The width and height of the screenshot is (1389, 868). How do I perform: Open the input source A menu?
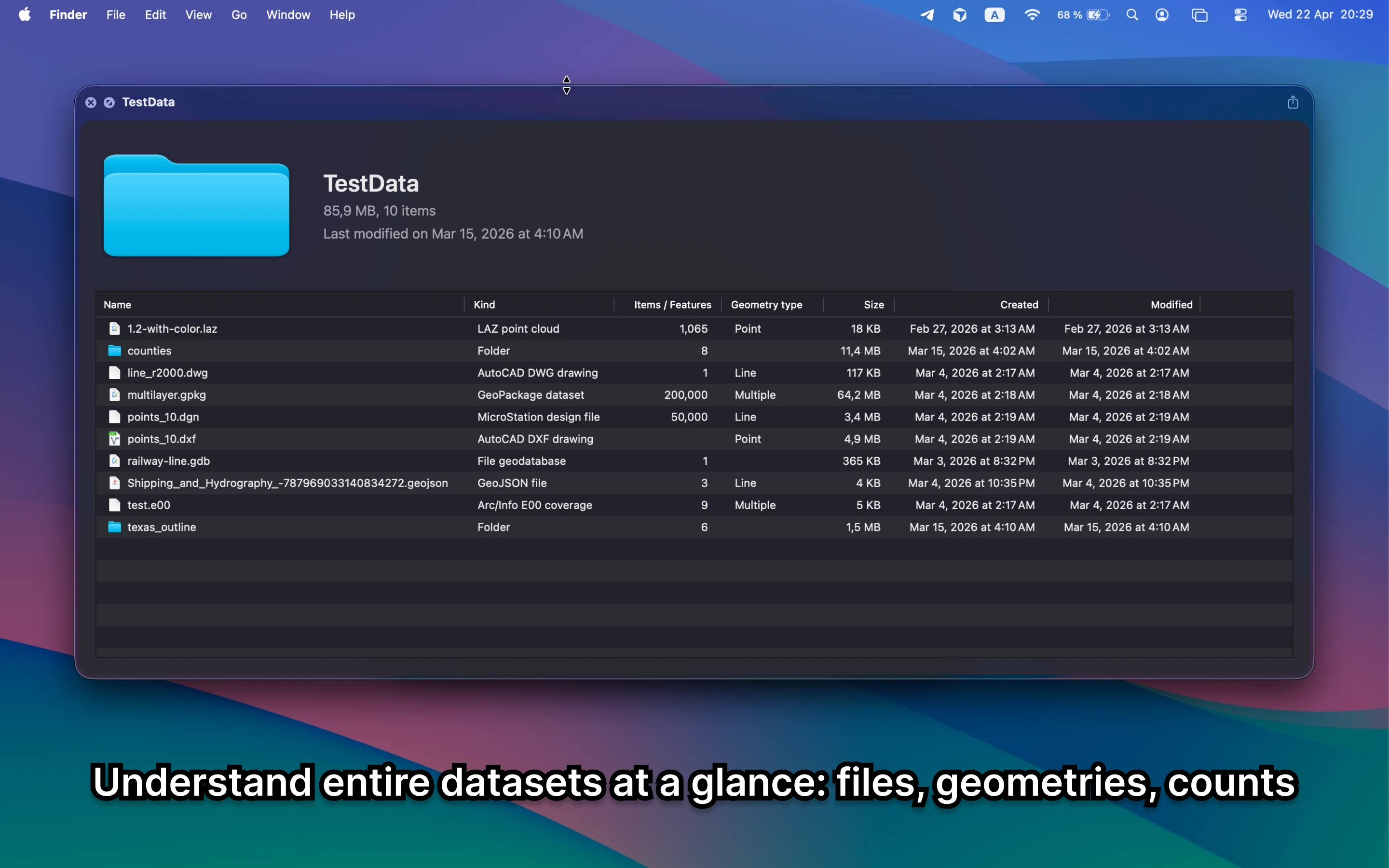tap(994, 15)
